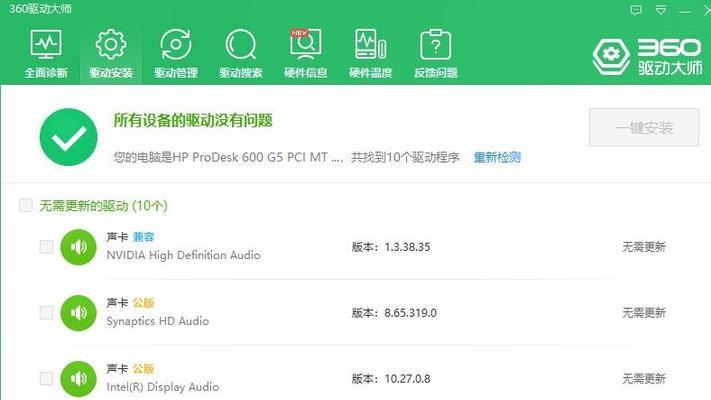Click version text 10.27.0.8

407,379
